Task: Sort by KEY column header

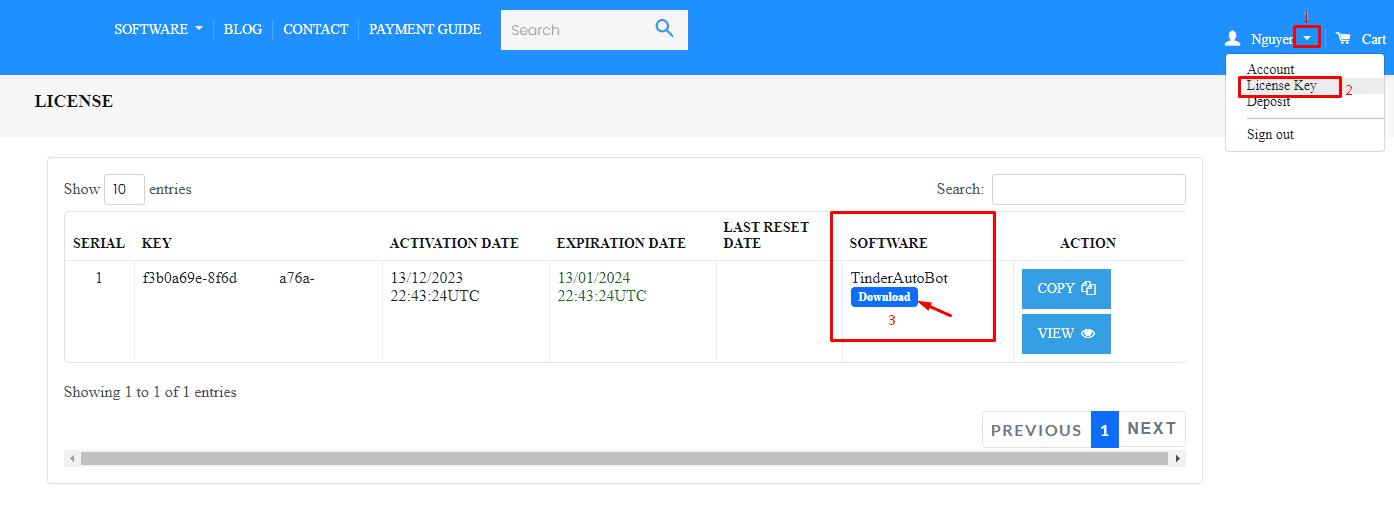Action: click(x=157, y=243)
